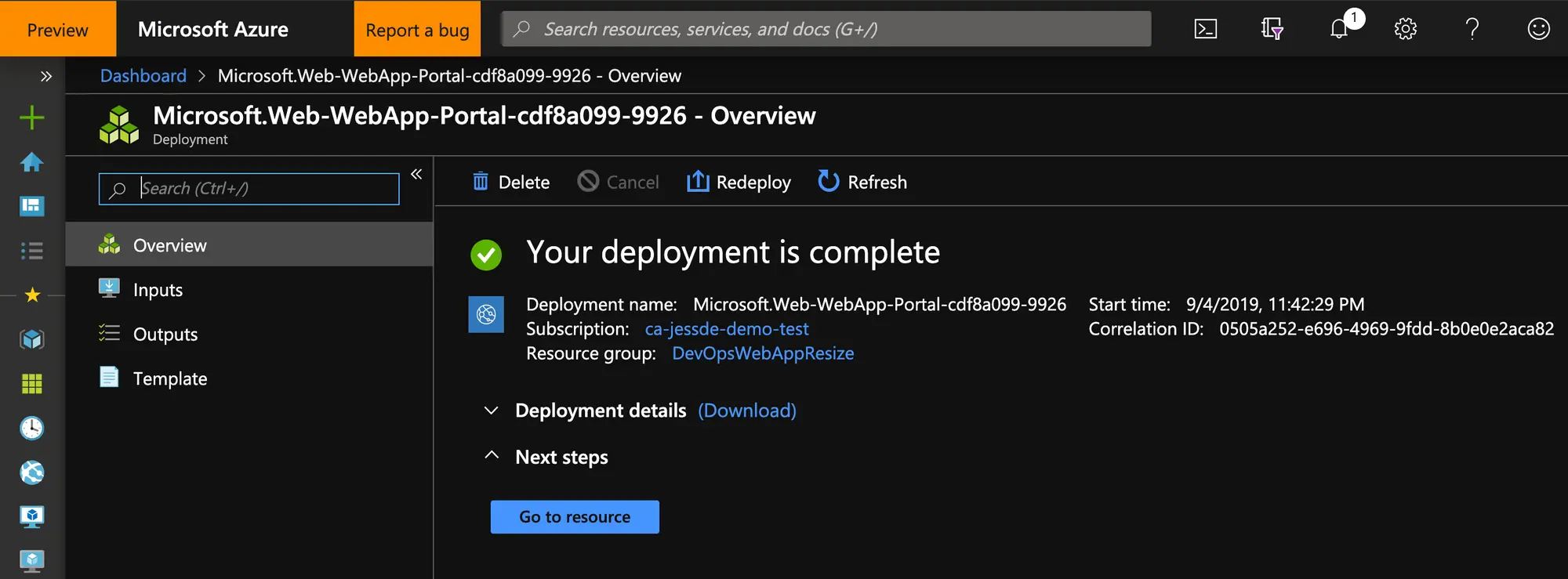The width and height of the screenshot is (1568, 579).
Task: Open the Help question mark menu
Action: click(x=1472, y=29)
